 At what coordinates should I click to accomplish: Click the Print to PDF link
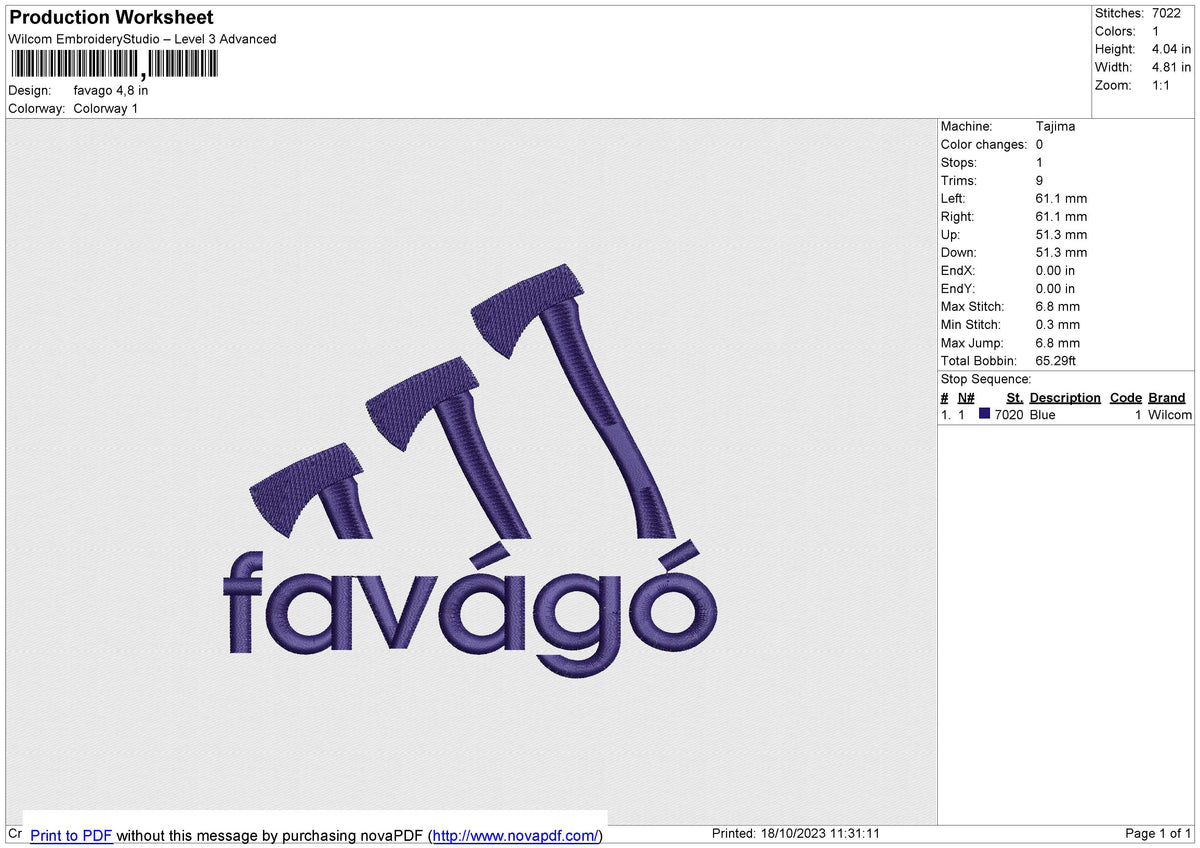point(71,835)
